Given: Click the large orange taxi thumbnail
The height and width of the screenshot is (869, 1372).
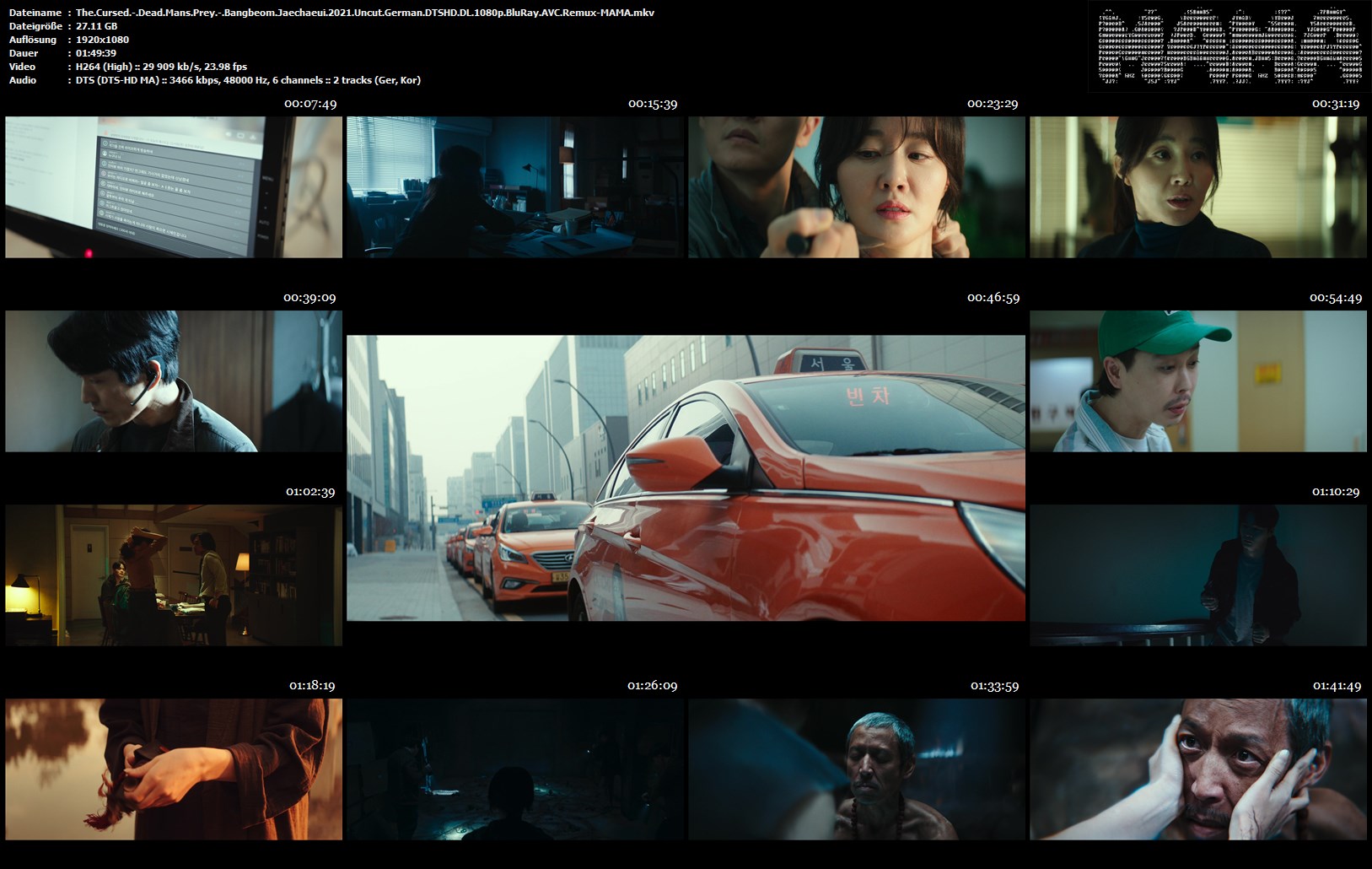Looking at the screenshot, I should 686,478.
